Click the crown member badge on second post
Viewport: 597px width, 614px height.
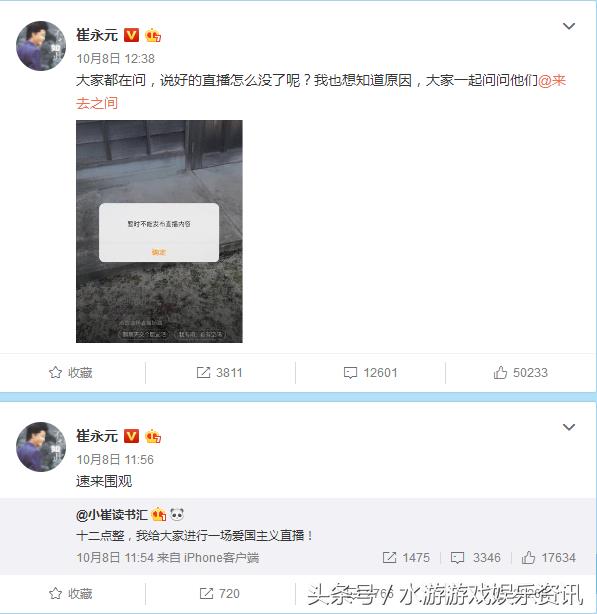point(153,436)
